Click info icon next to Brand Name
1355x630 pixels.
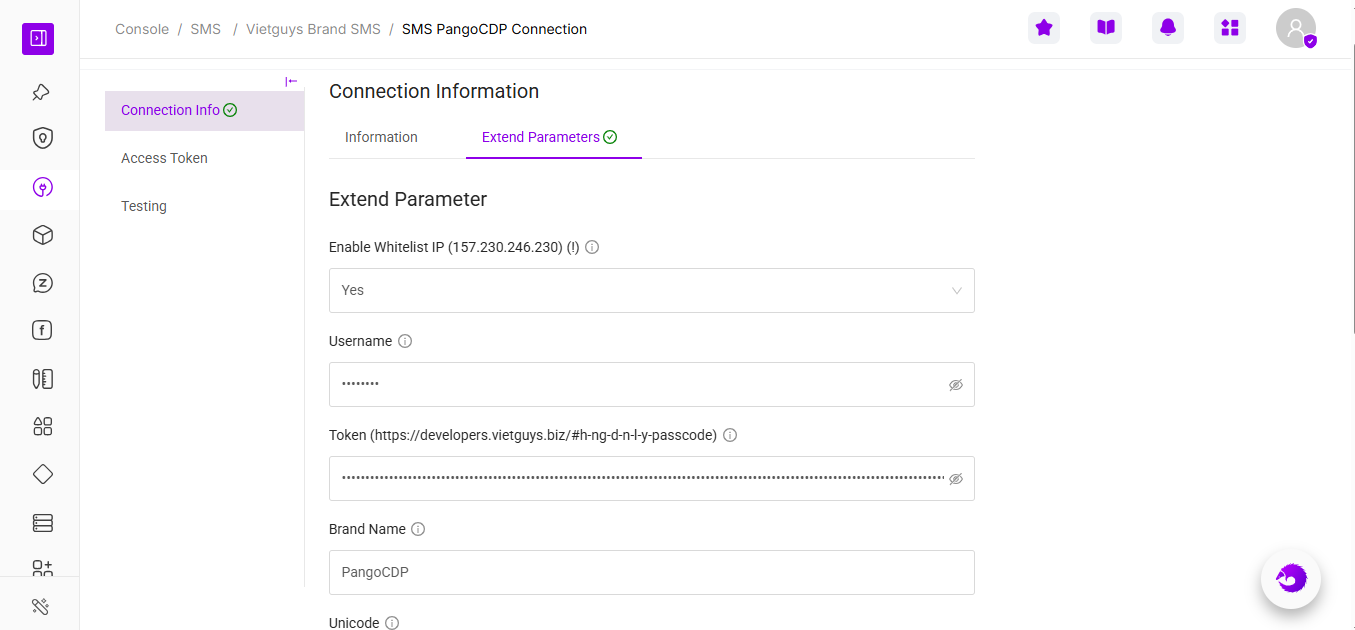click(x=418, y=529)
